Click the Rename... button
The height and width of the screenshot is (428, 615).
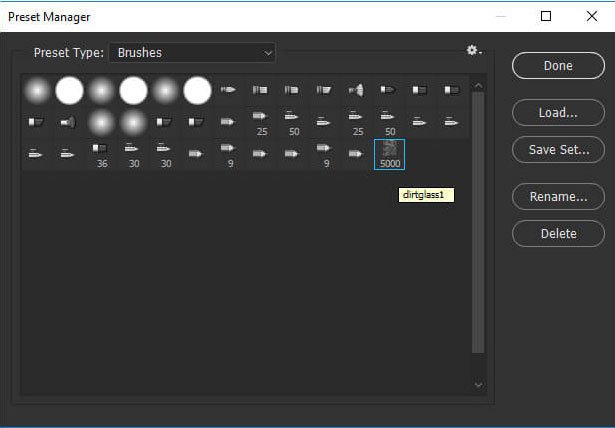click(558, 196)
